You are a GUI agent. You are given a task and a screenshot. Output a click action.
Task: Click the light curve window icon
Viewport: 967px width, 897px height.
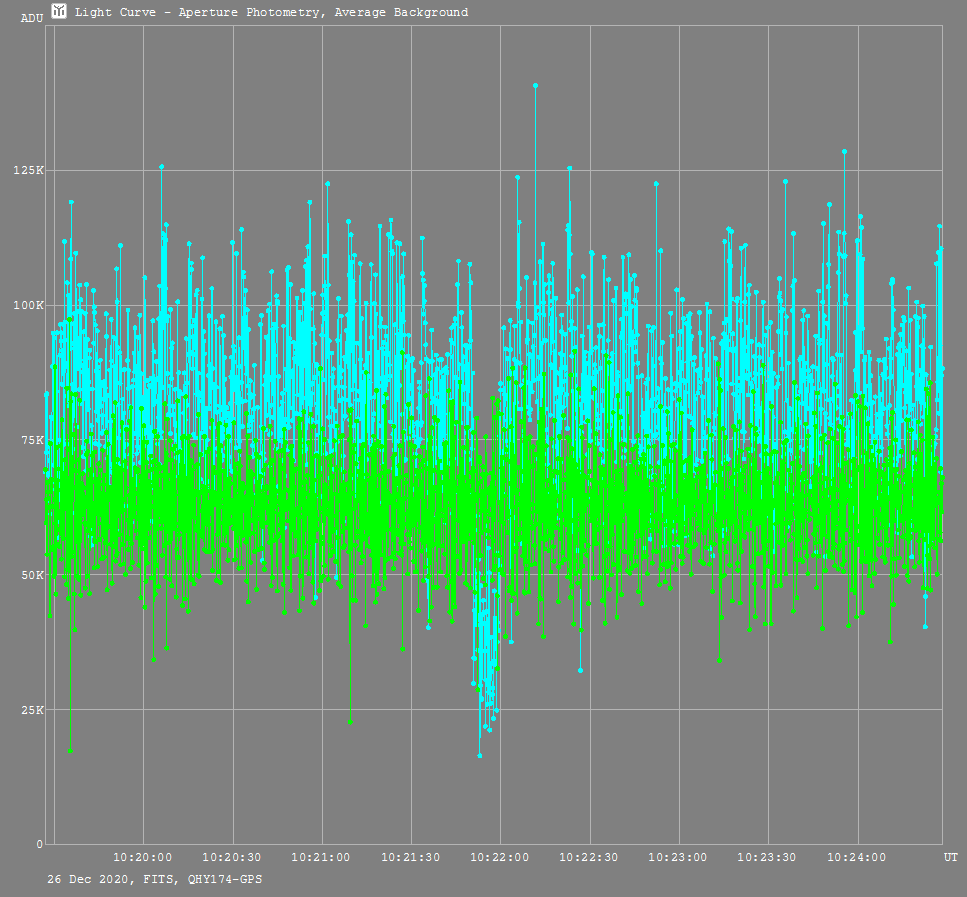[59, 11]
